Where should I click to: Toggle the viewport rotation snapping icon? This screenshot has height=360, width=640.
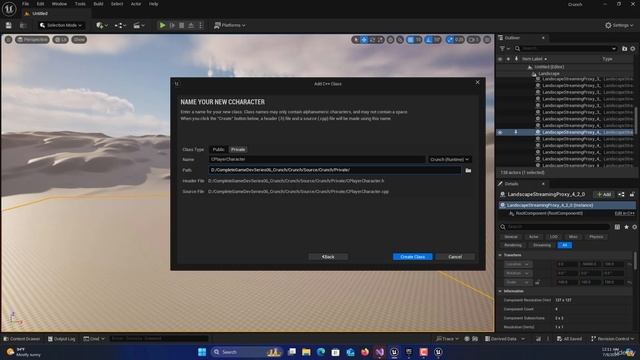(x=429, y=40)
